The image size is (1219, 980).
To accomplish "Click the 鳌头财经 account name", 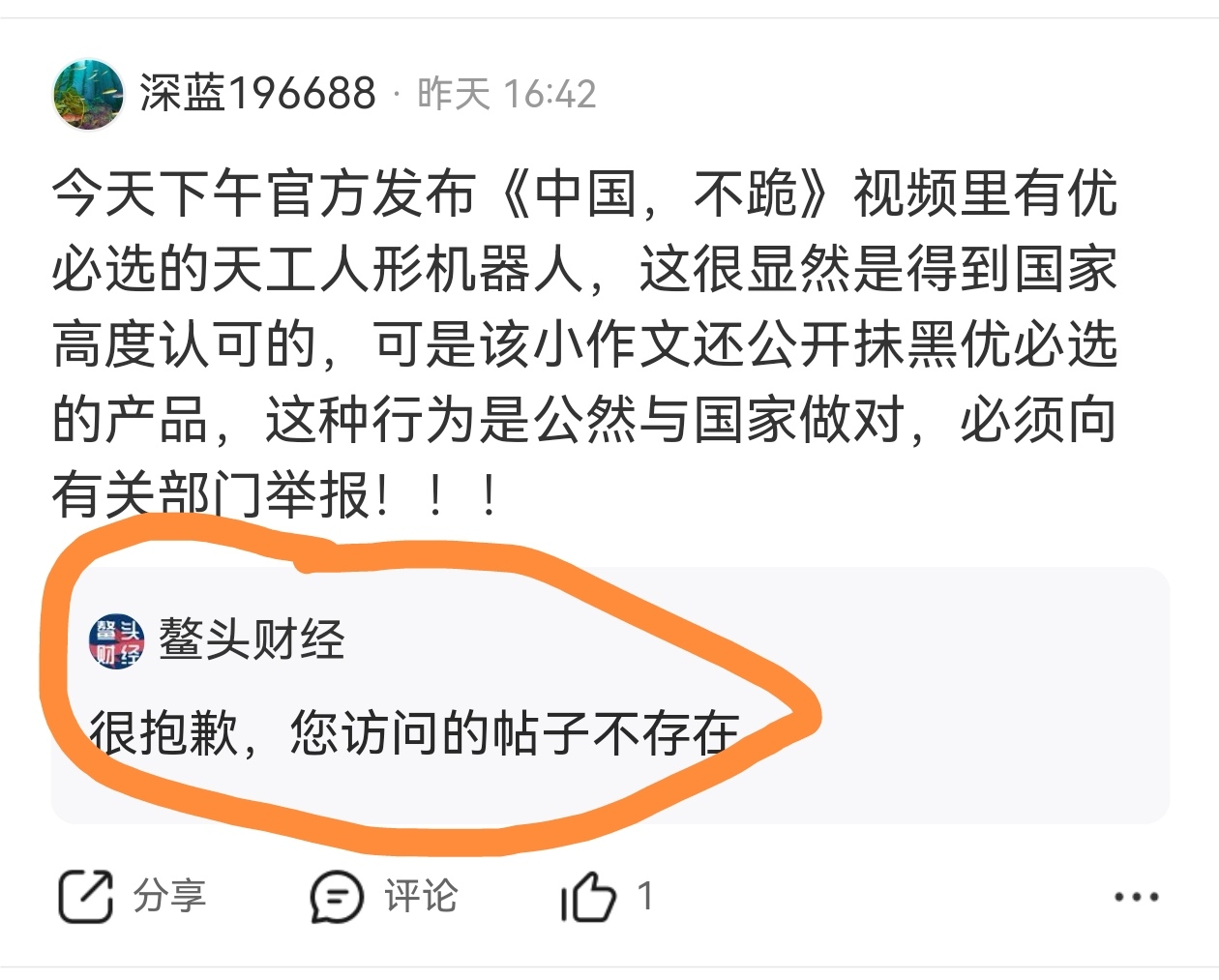I will [x=252, y=639].
